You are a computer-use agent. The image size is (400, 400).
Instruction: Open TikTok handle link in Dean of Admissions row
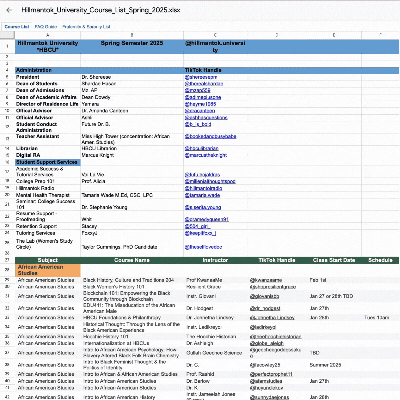point(198,91)
